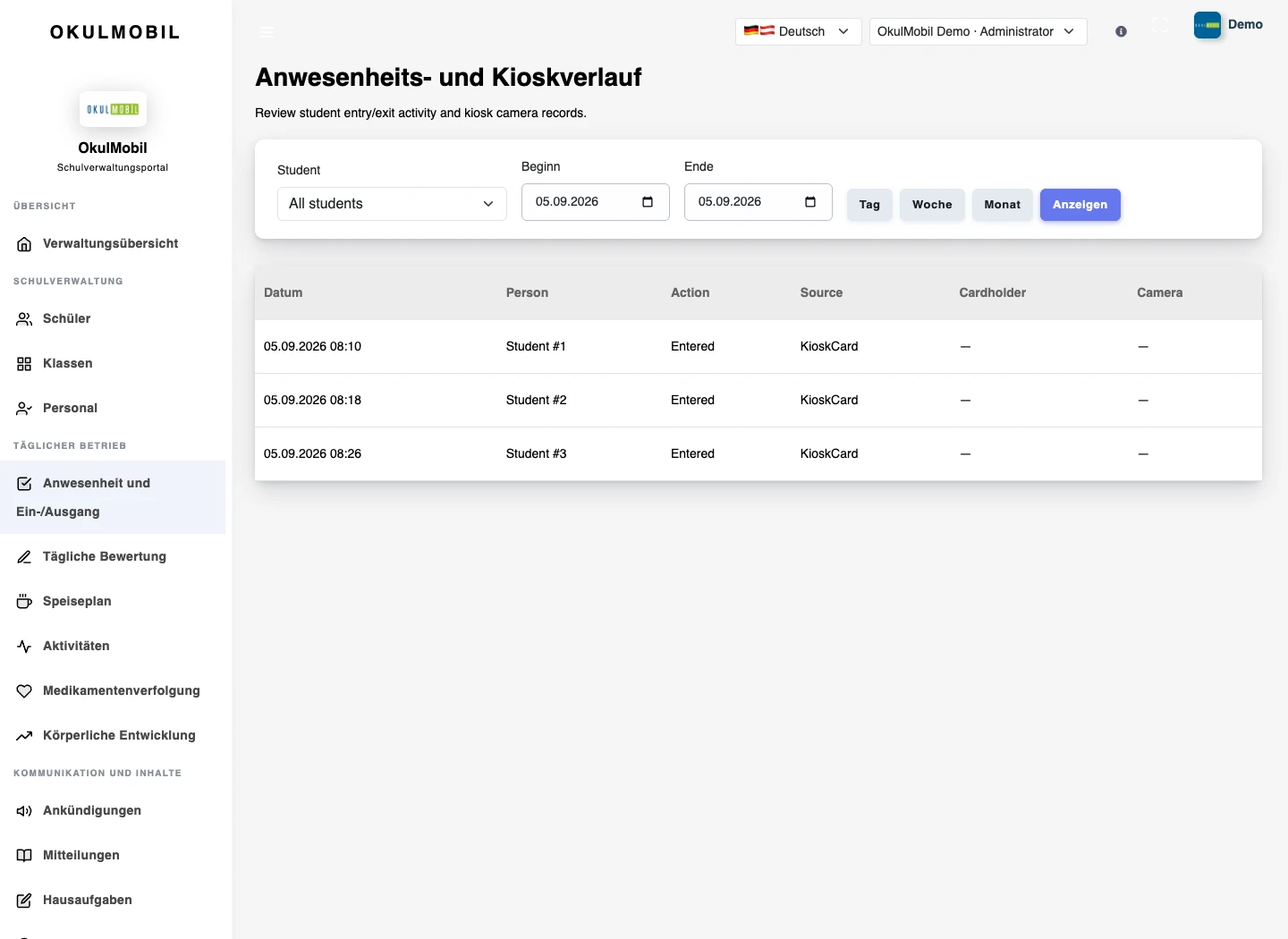The width and height of the screenshot is (1288, 939).
Task: Click the Monat range button
Action: [x=1002, y=205]
